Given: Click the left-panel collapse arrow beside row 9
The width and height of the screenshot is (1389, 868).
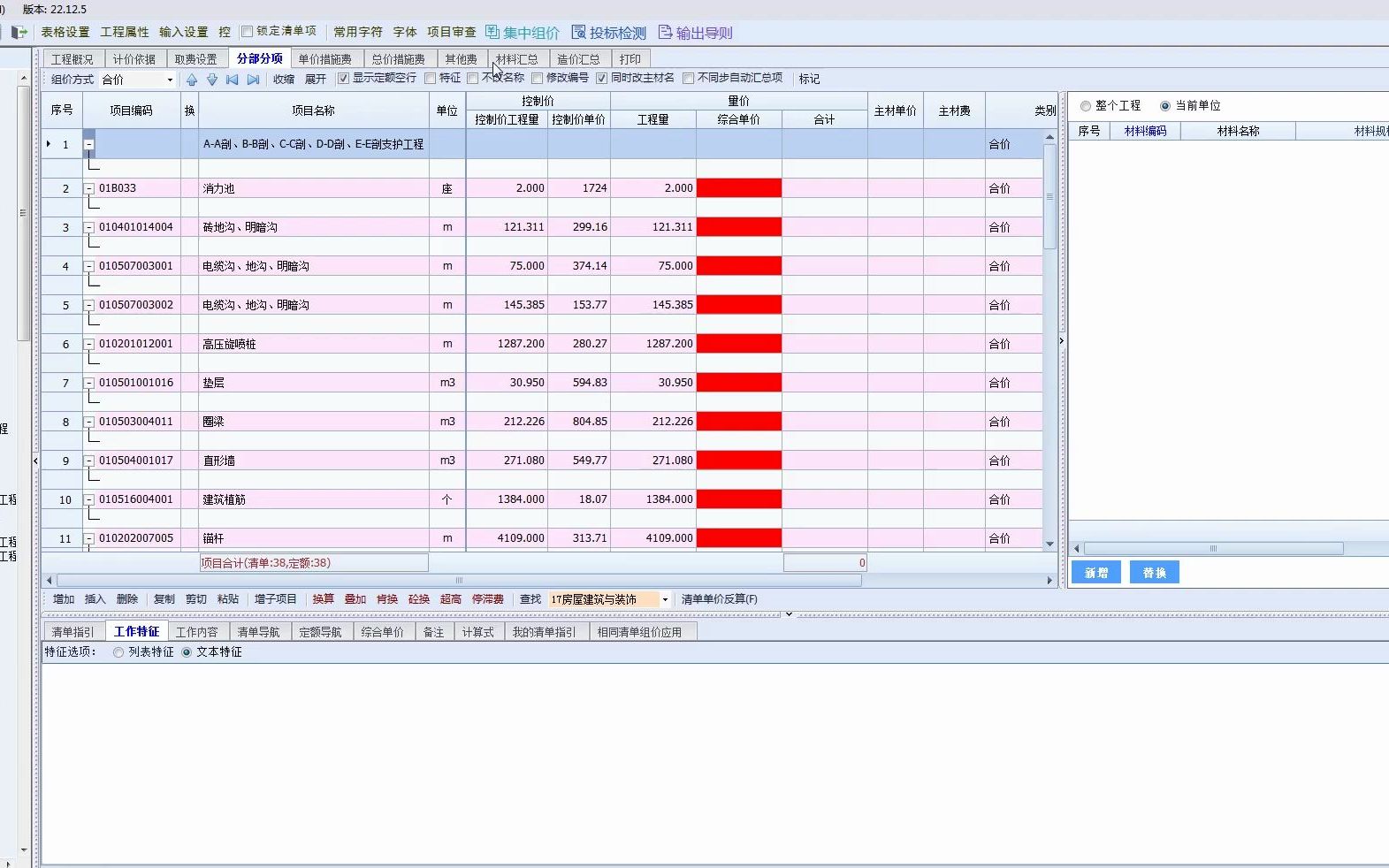Looking at the screenshot, I should pyautogui.click(x=35, y=461).
